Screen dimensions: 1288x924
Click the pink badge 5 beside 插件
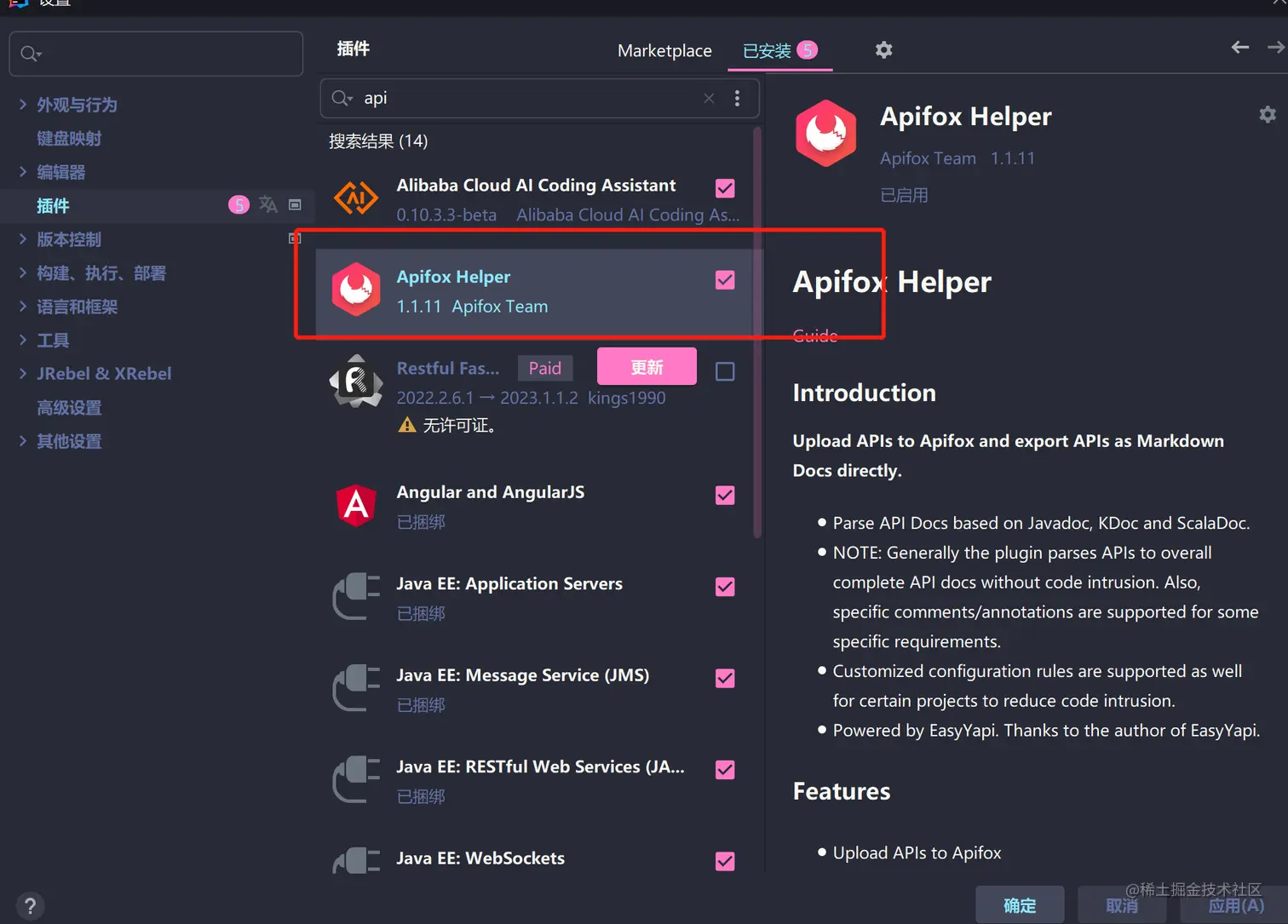pos(239,204)
